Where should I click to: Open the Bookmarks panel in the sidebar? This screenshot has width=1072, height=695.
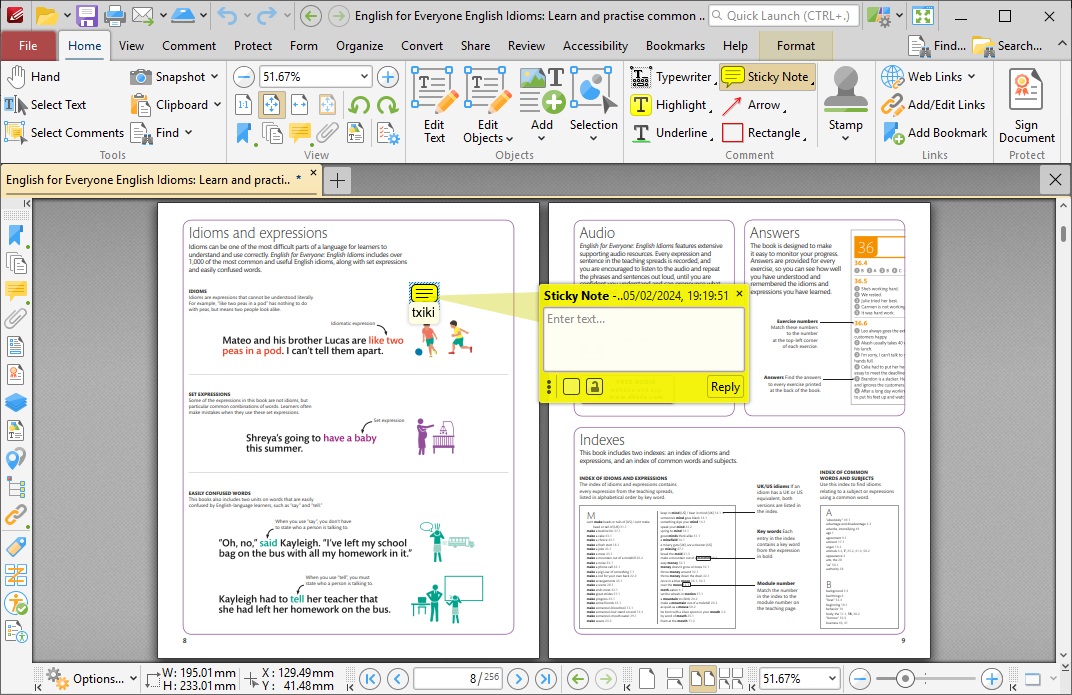[16, 234]
